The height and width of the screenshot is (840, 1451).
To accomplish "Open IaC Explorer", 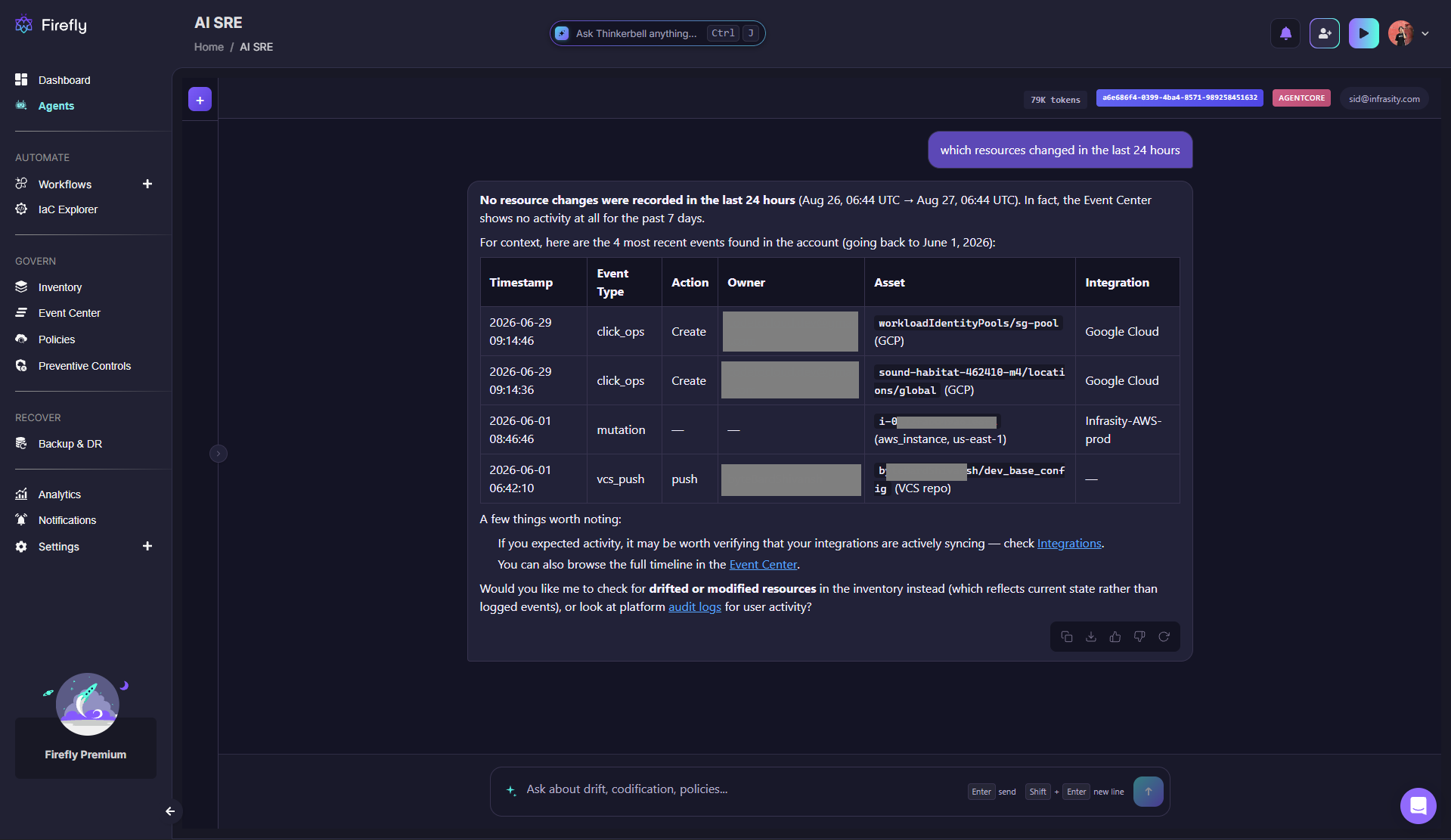I will click(x=68, y=209).
